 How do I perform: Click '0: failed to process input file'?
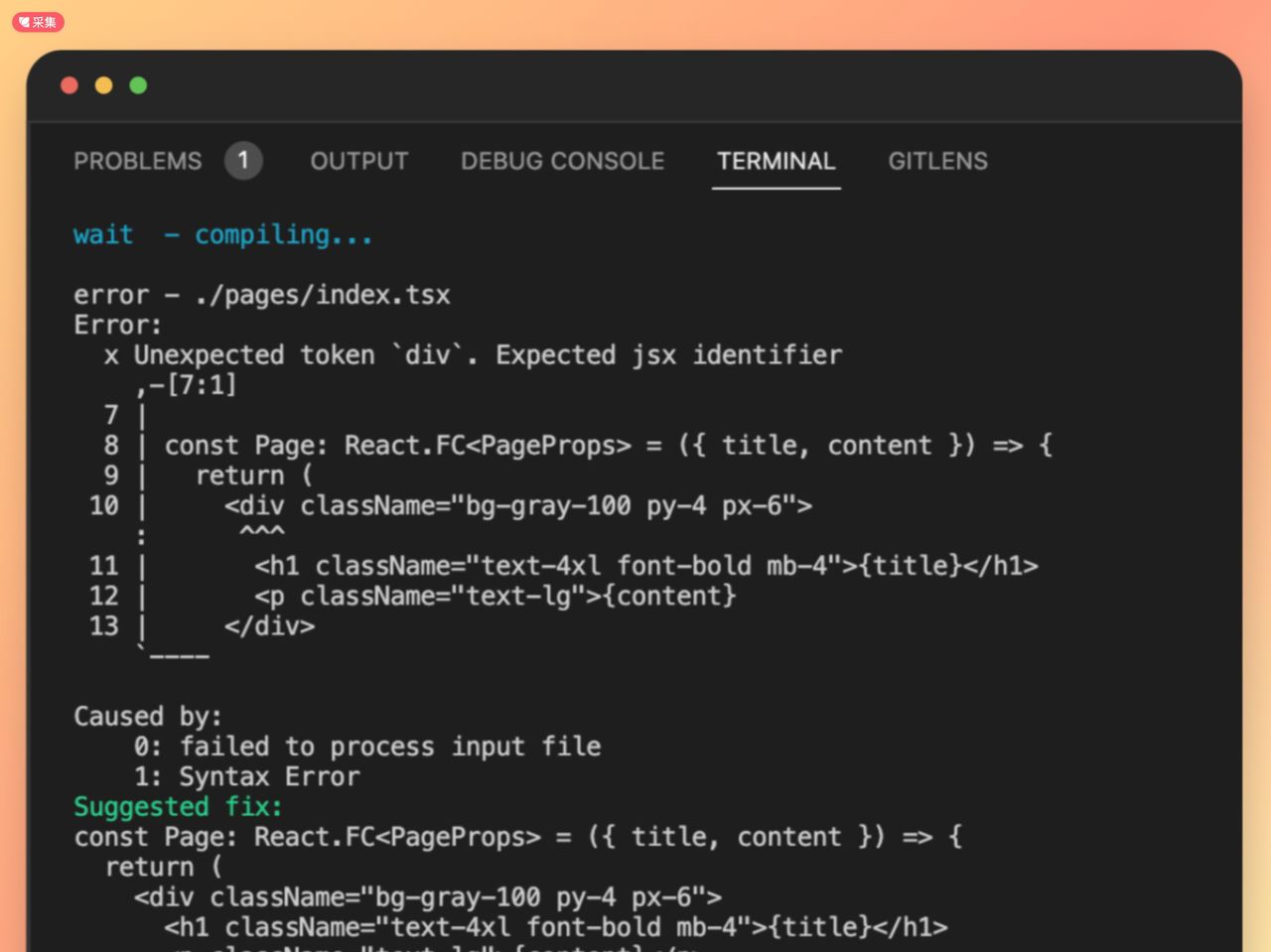[367, 747]
